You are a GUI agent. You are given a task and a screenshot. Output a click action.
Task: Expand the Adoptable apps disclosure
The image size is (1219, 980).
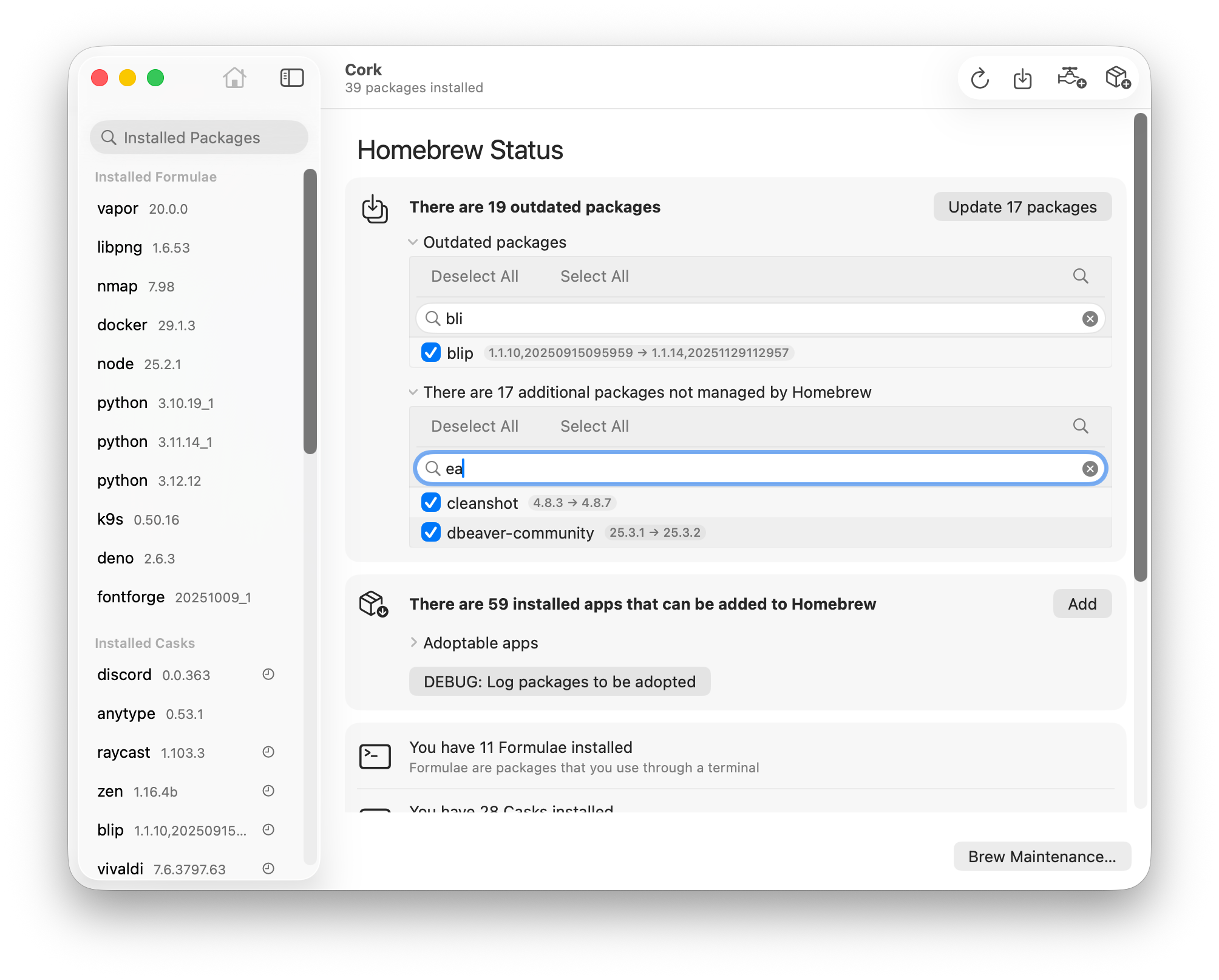pos(413,642)
